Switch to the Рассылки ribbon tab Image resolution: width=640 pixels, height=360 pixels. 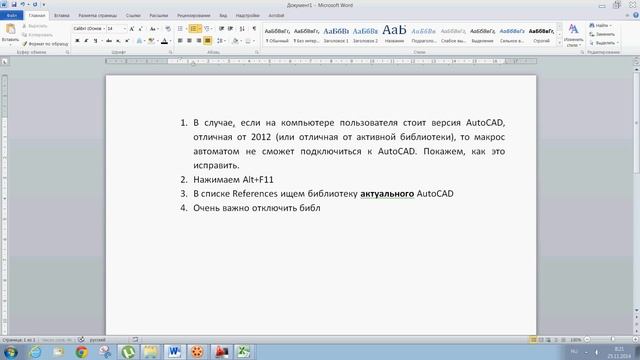coord(158,16)
